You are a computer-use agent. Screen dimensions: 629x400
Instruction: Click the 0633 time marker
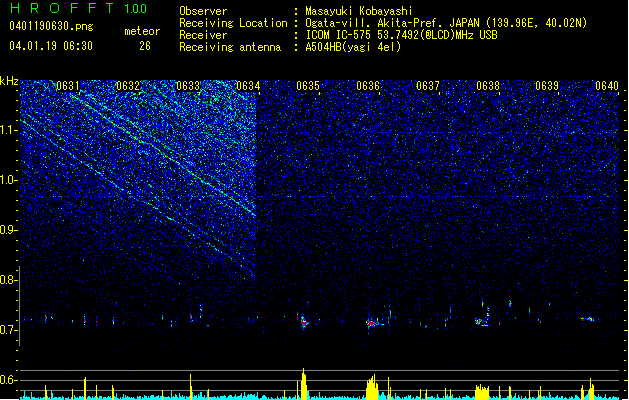188,86
